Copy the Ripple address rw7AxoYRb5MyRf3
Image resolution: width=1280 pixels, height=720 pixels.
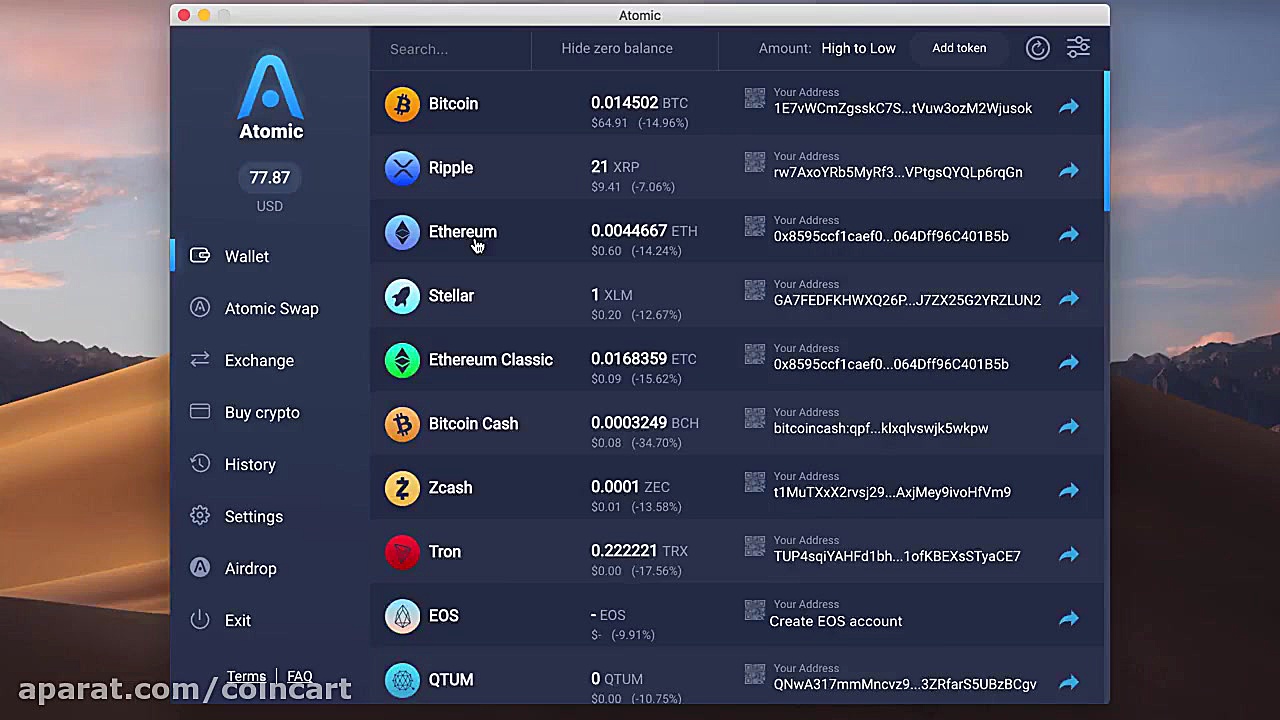pos(898,172)
